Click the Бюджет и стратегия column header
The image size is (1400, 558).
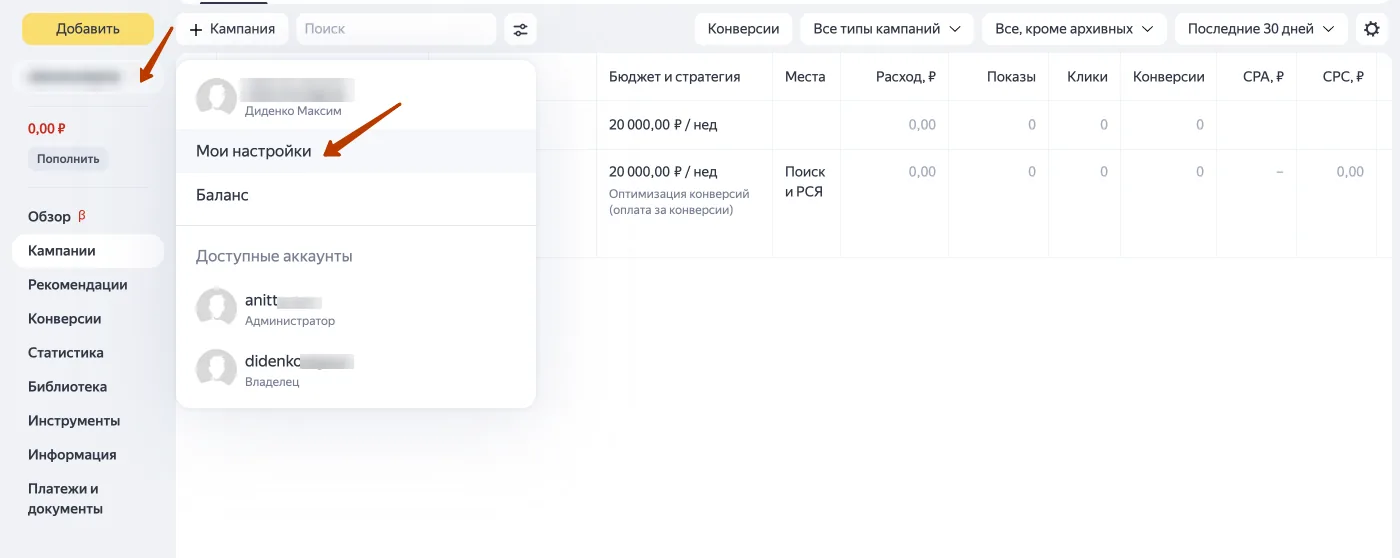(x=674, y=77)
